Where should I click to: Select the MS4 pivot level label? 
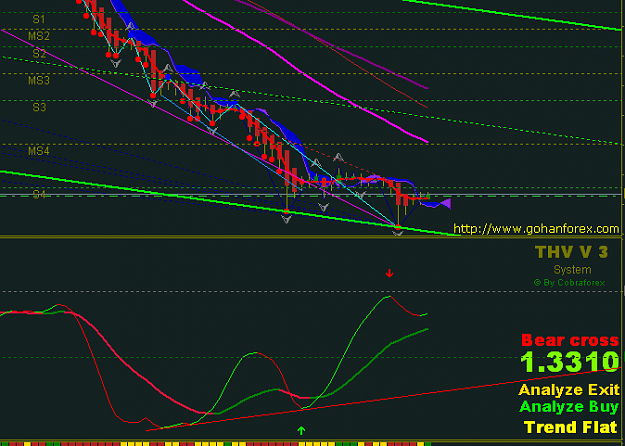tap(39, 151)
